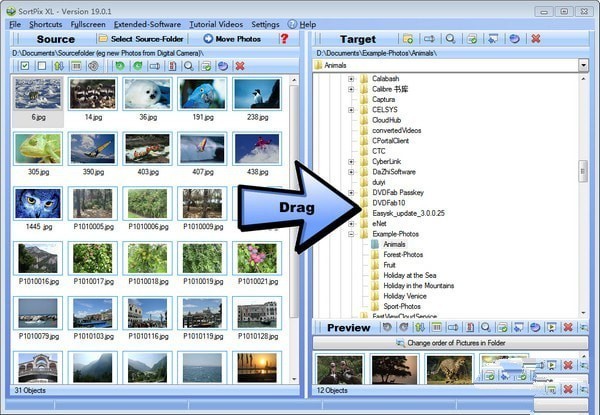Click the red delete icon in Source toolbar
Screen dimensions: 600x415
coord(239,65)
